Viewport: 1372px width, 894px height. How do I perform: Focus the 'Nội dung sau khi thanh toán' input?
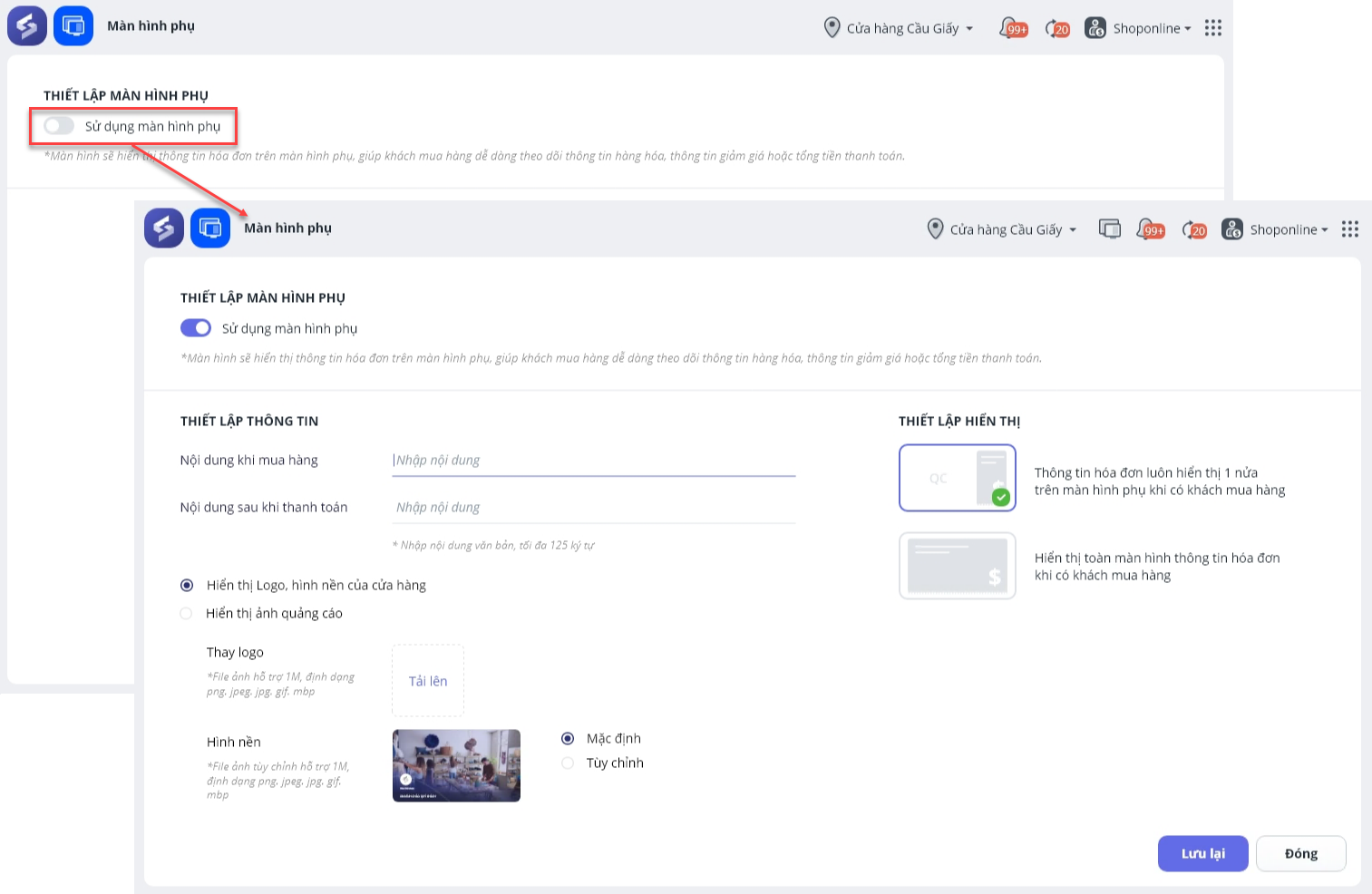tap(594, 508)
